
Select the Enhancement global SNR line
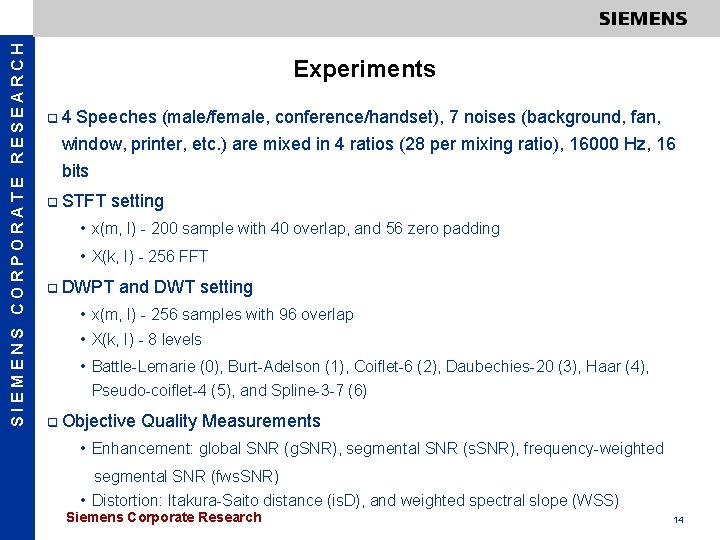(377, 448)
